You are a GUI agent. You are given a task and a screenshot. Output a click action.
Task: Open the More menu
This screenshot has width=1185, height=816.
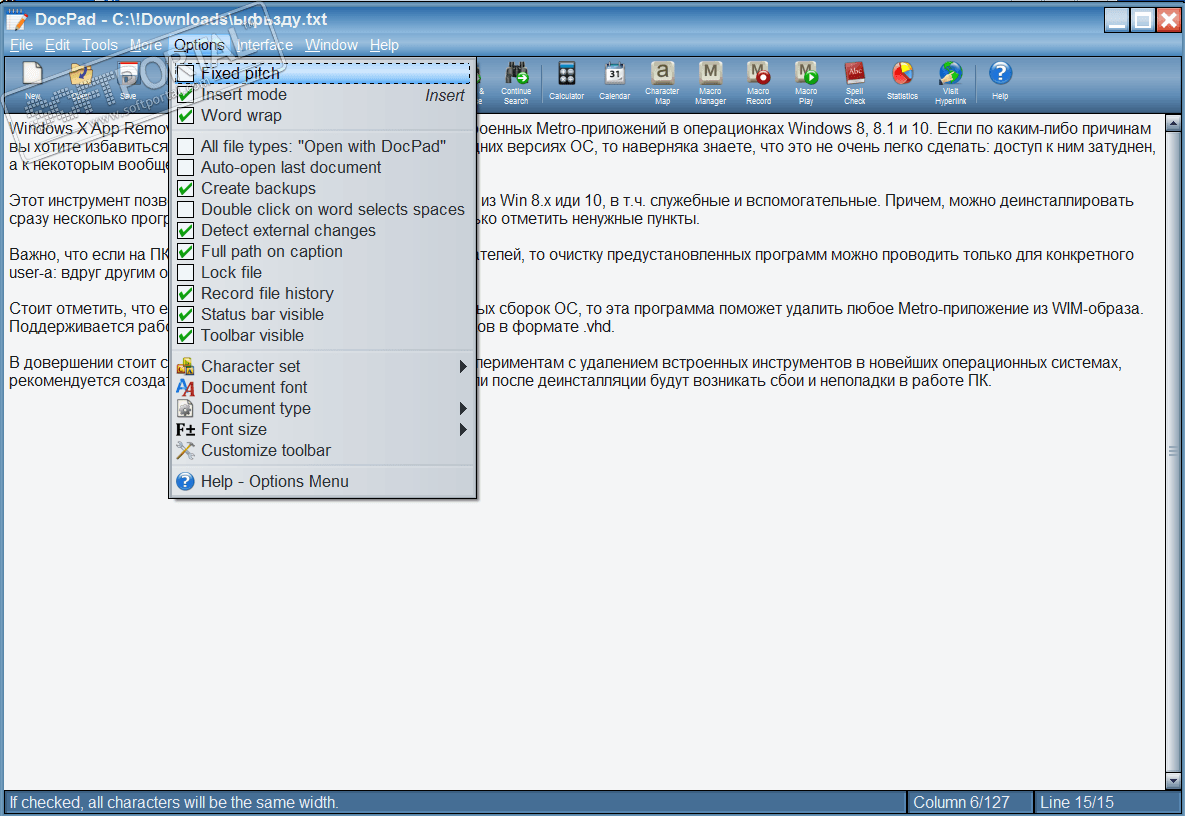point(146,45)
